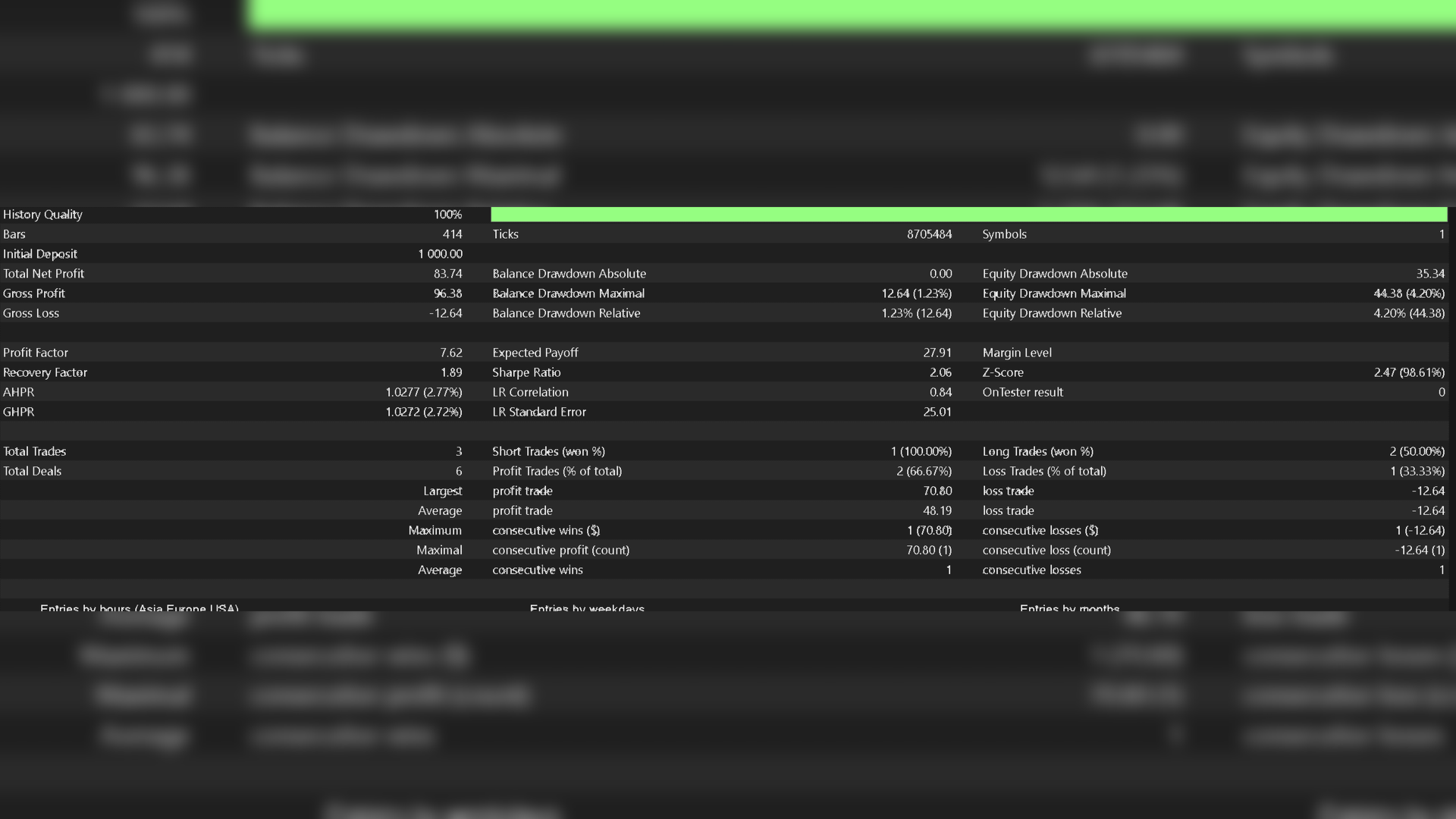1456x819 pixels.
Task: Click the Entries by months heading
Action: (x=1068, y=607)
